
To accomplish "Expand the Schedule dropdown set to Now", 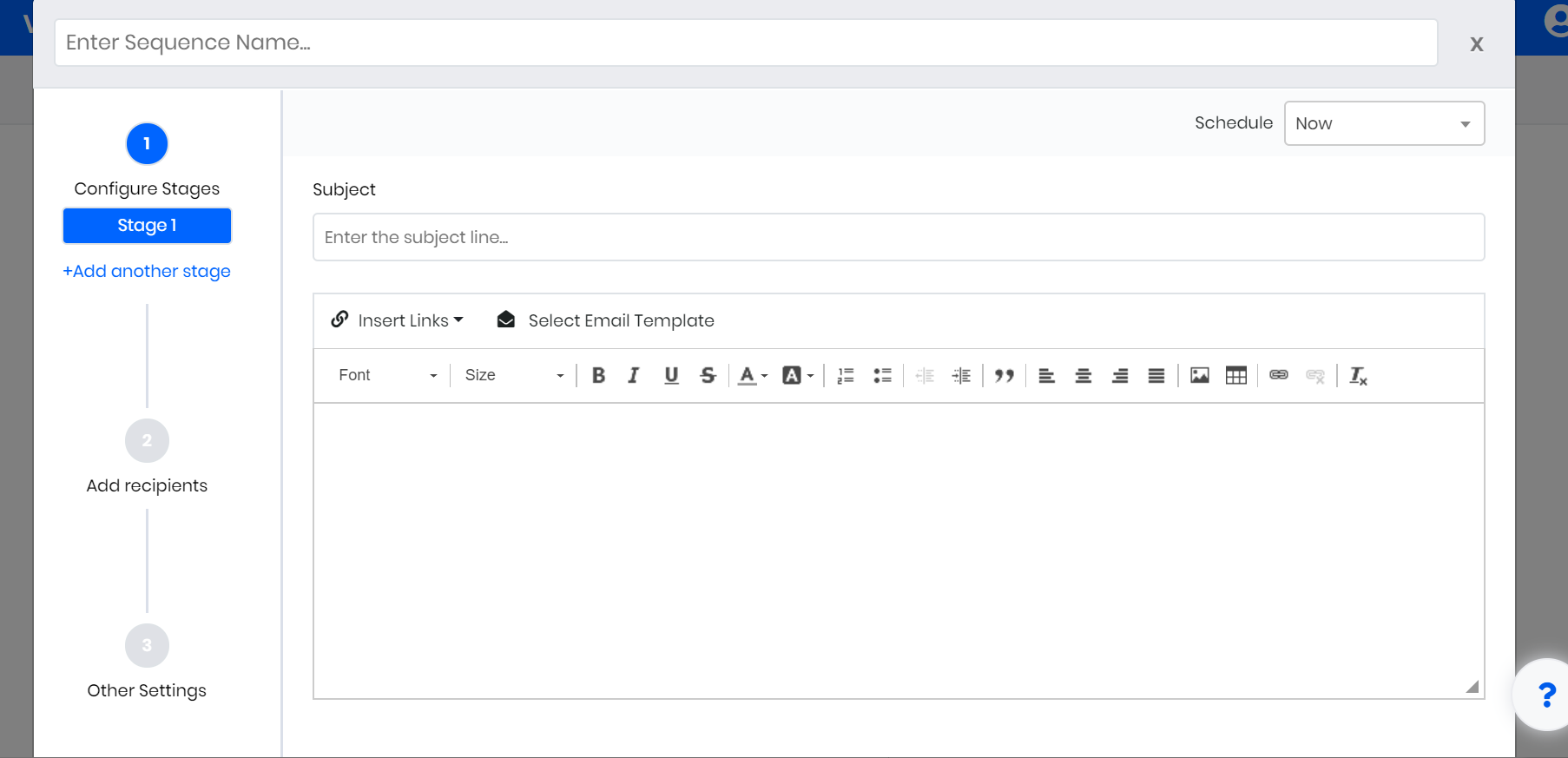I will click(1384, 123).
